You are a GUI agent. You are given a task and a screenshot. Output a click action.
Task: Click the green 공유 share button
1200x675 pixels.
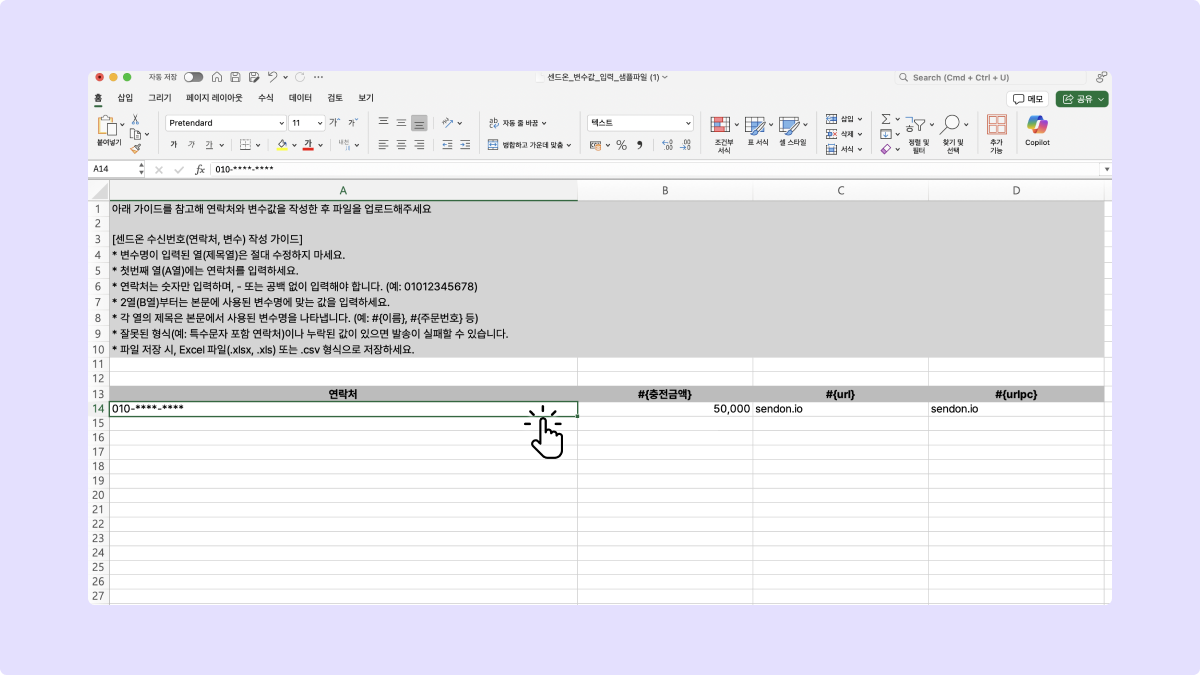point(1081,99)
